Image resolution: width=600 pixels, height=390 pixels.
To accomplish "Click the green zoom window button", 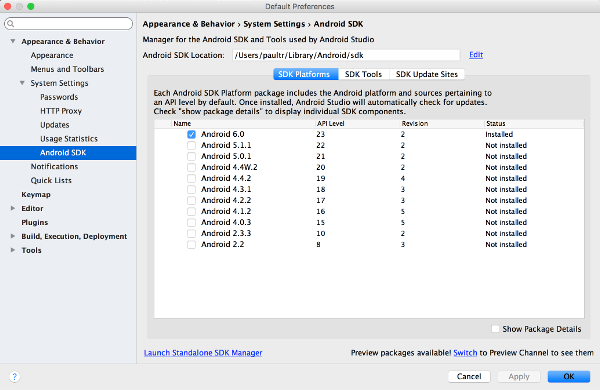I will click(31, 6).
